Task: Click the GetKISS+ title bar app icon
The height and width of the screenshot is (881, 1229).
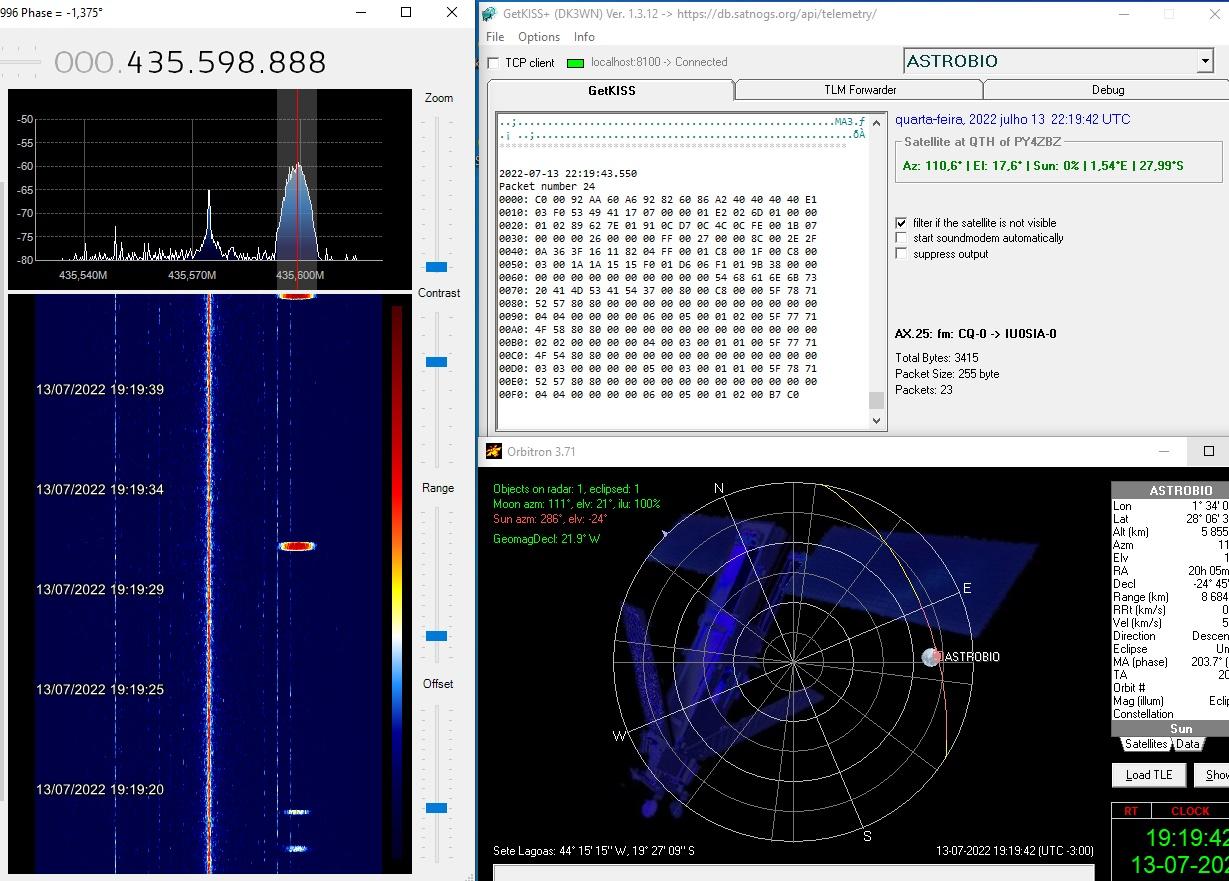Action: pos(489,14)
